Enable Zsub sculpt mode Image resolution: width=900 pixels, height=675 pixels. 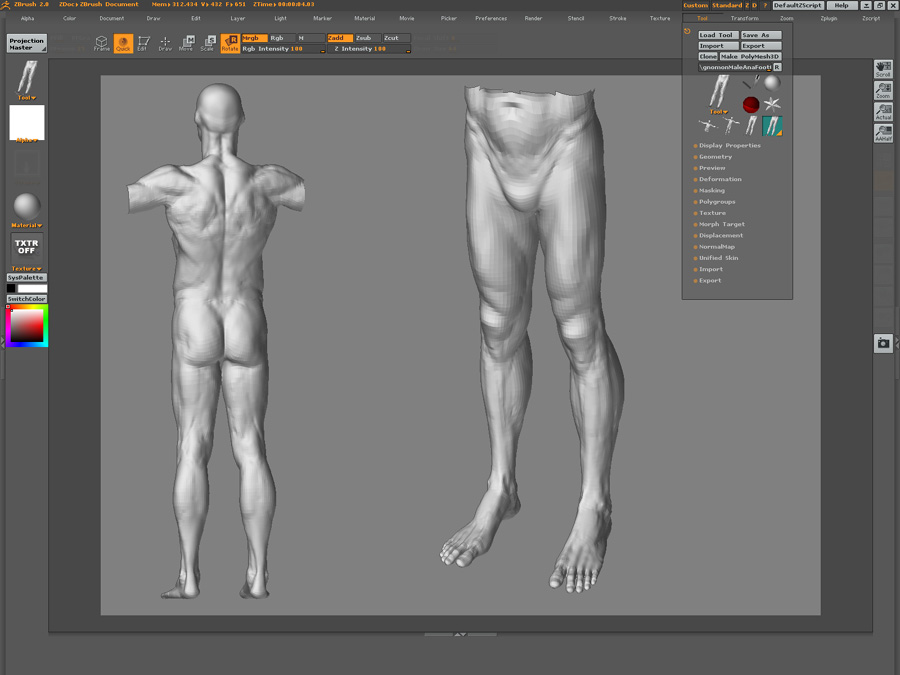[x=367, y=38]
